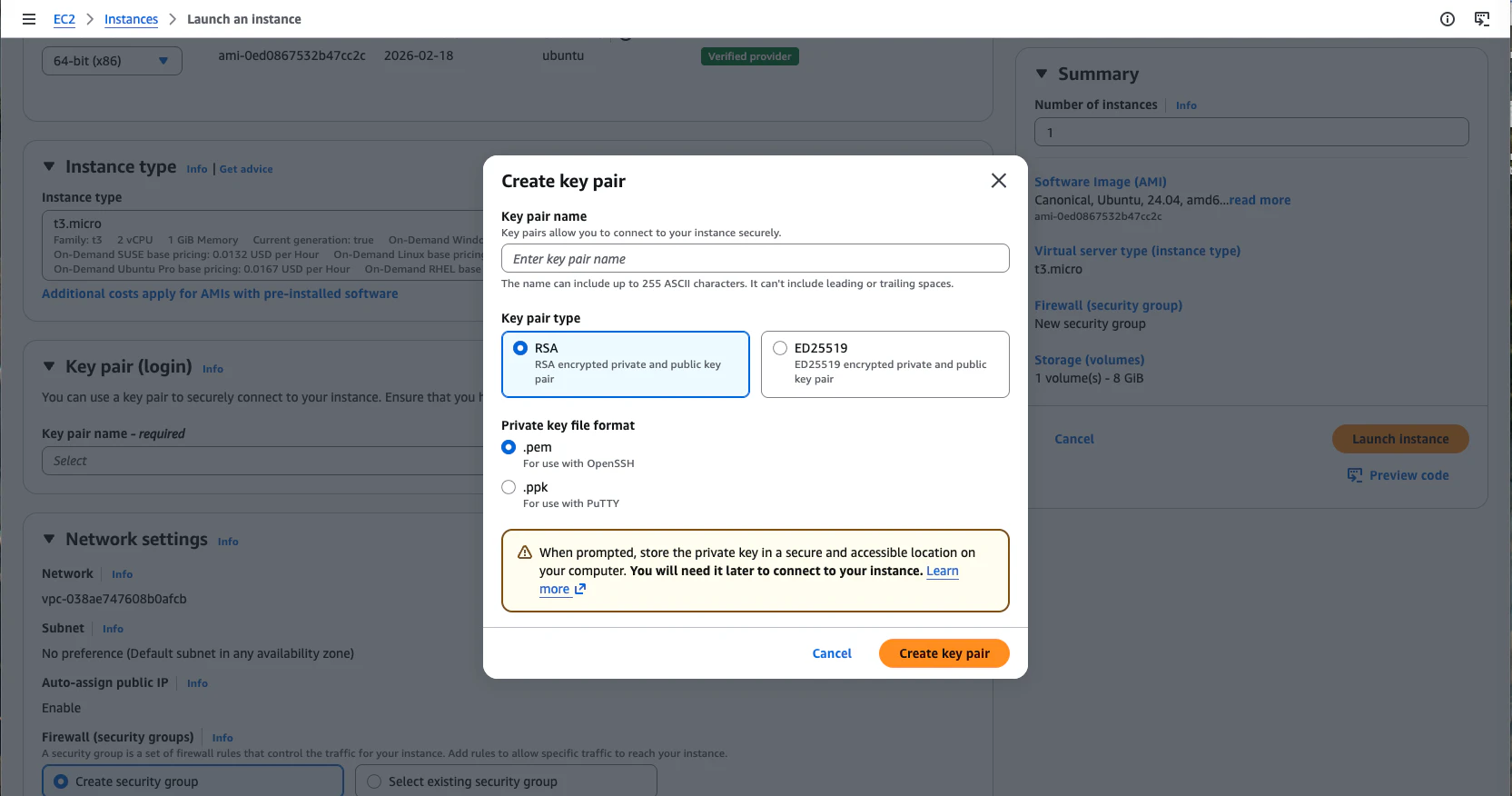The width and height of the screenshot is (1512, 796).
Task: Go to Instances breadcrumb
Action: [131, 19]
